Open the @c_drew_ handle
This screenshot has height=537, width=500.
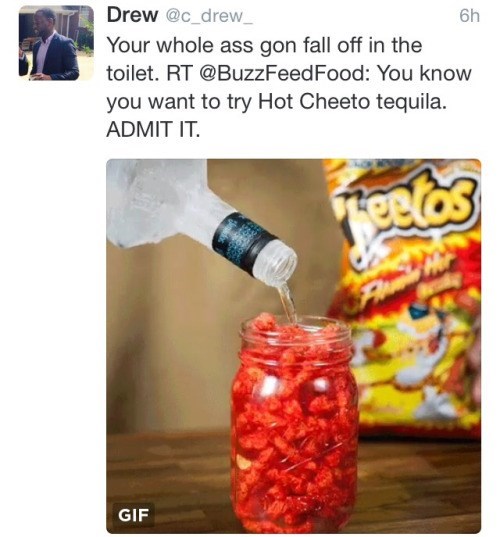coord(209,16)
